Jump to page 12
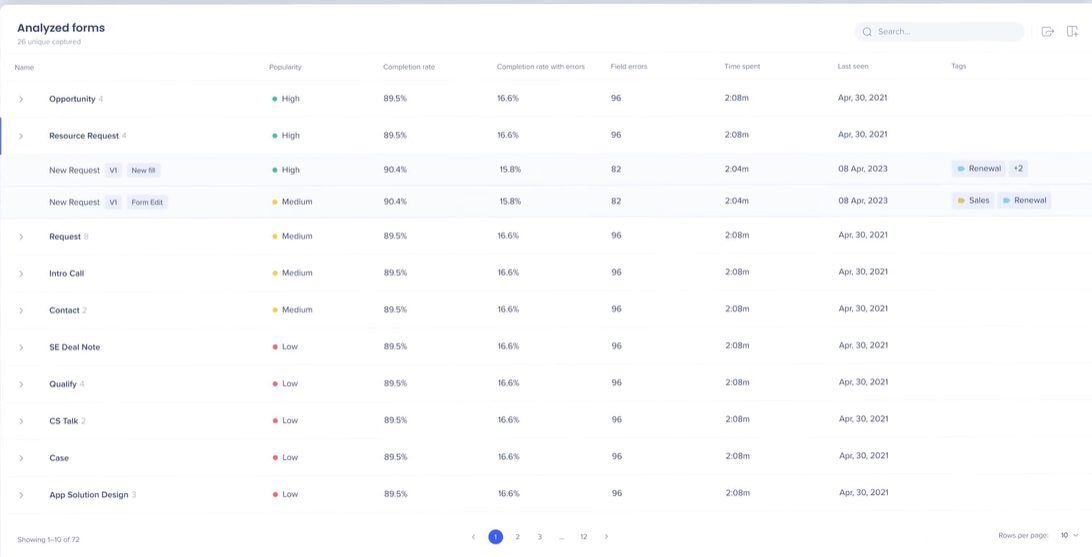The image size is (1092, 557). tap(584, 537)
